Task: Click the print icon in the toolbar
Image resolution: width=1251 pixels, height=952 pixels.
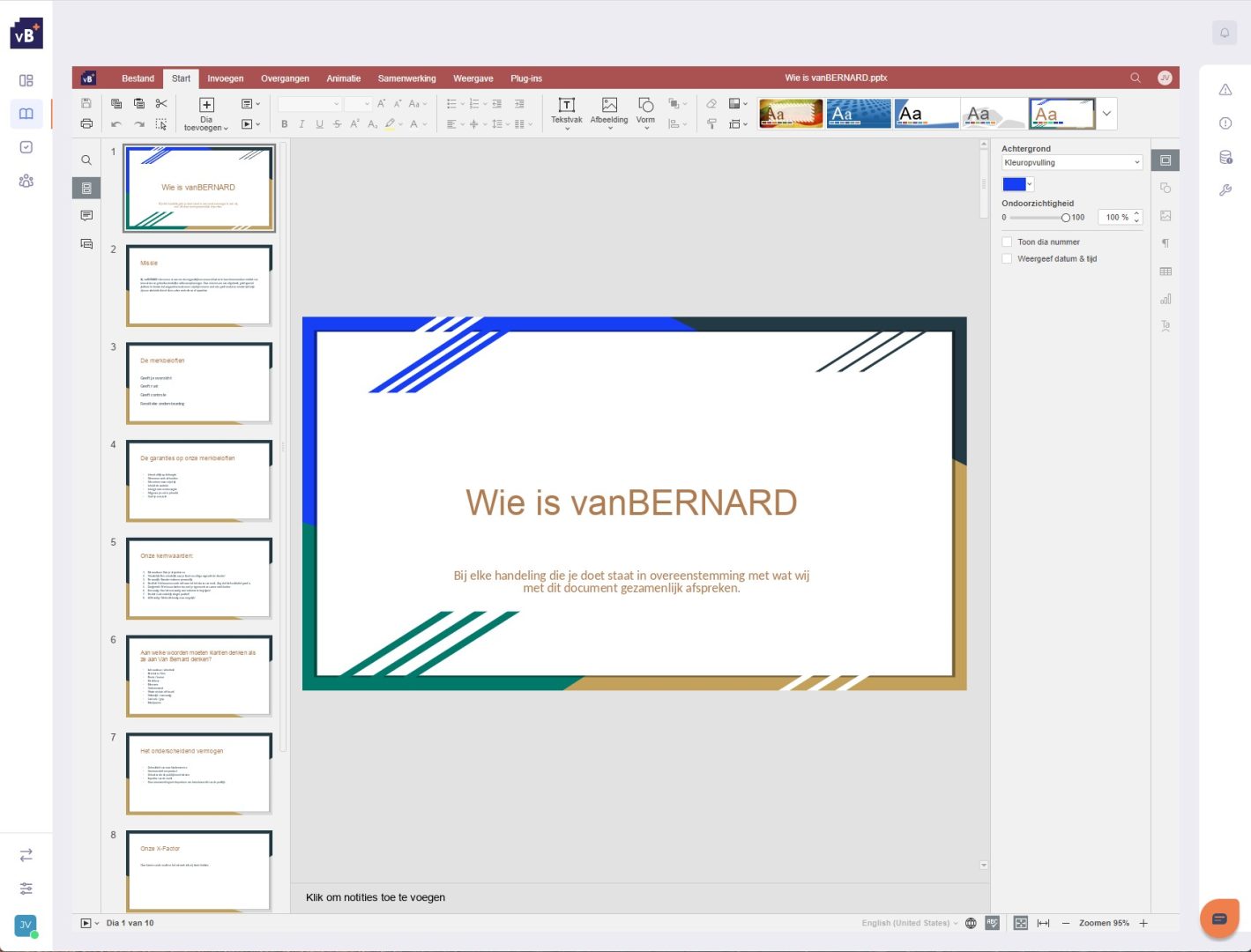Action: click(x=86, y=123)
